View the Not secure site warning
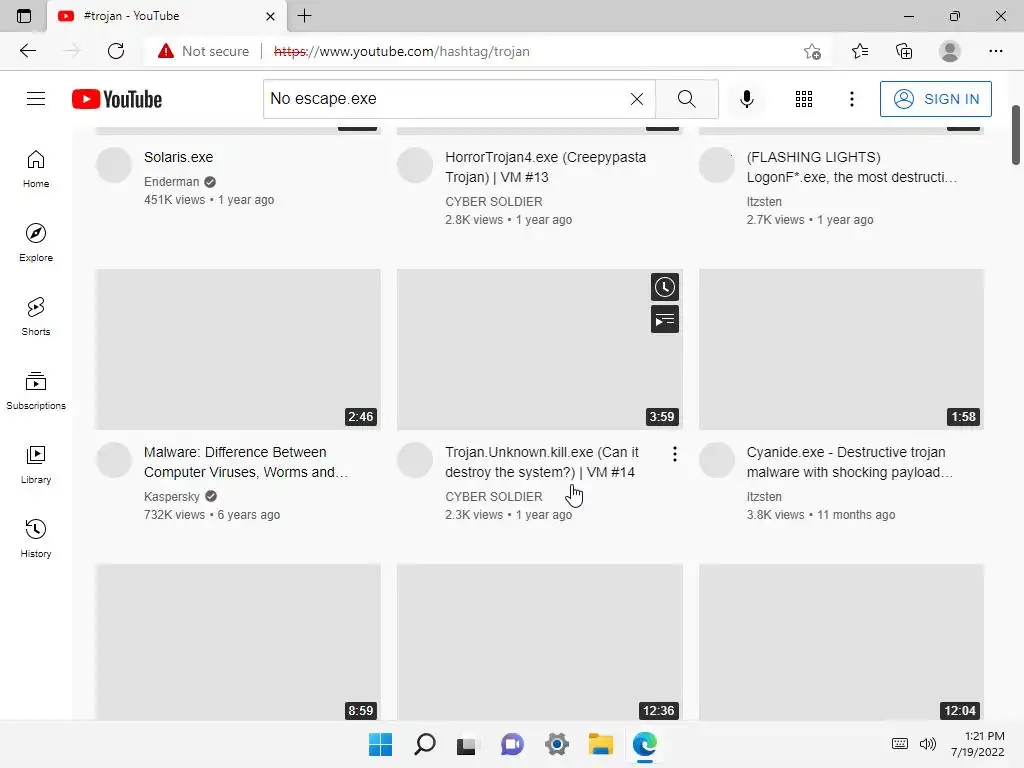1024x768 pixels. coord(203,51)
